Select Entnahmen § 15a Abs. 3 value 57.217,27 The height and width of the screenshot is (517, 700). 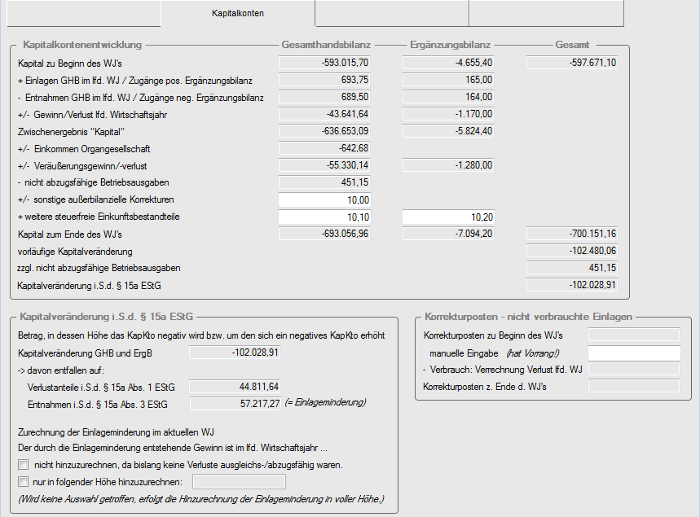click(235, 404)
